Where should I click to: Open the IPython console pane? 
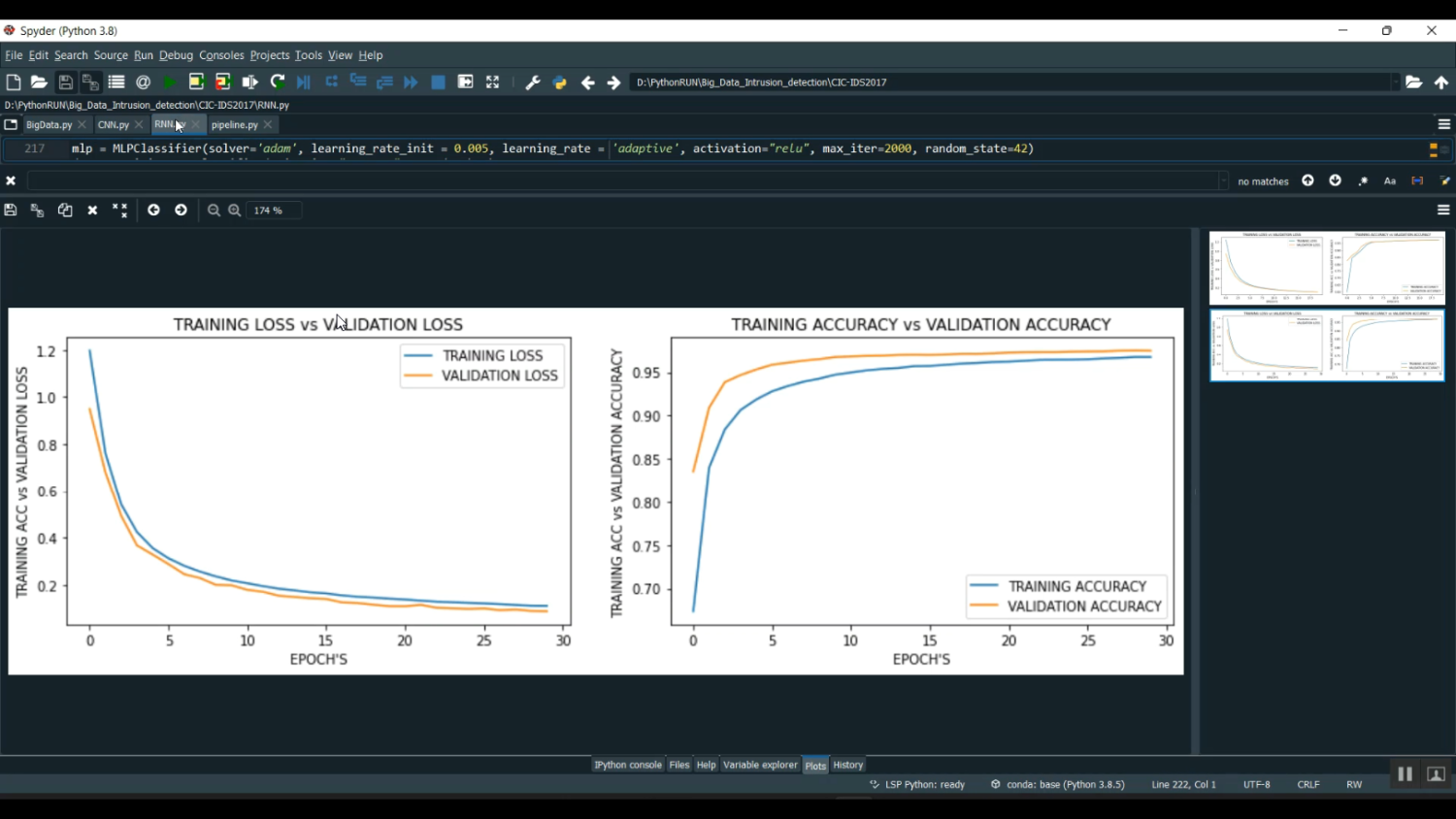pos(628,765)
